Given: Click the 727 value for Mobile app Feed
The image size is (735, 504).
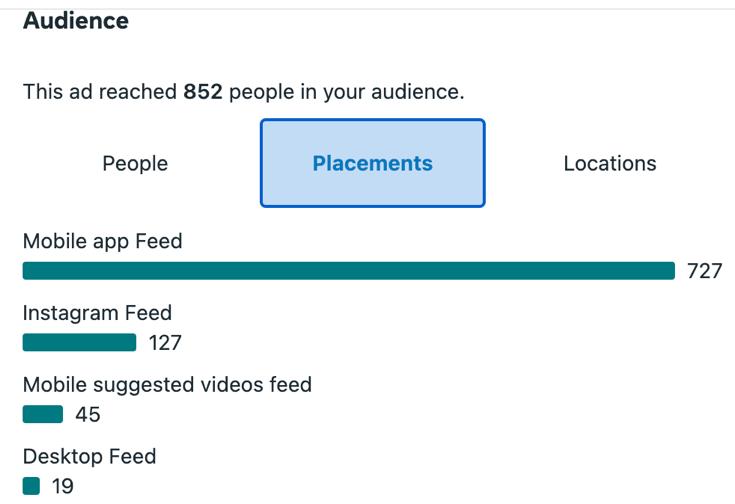Looking at the screenshot, I should click(704, 271).
